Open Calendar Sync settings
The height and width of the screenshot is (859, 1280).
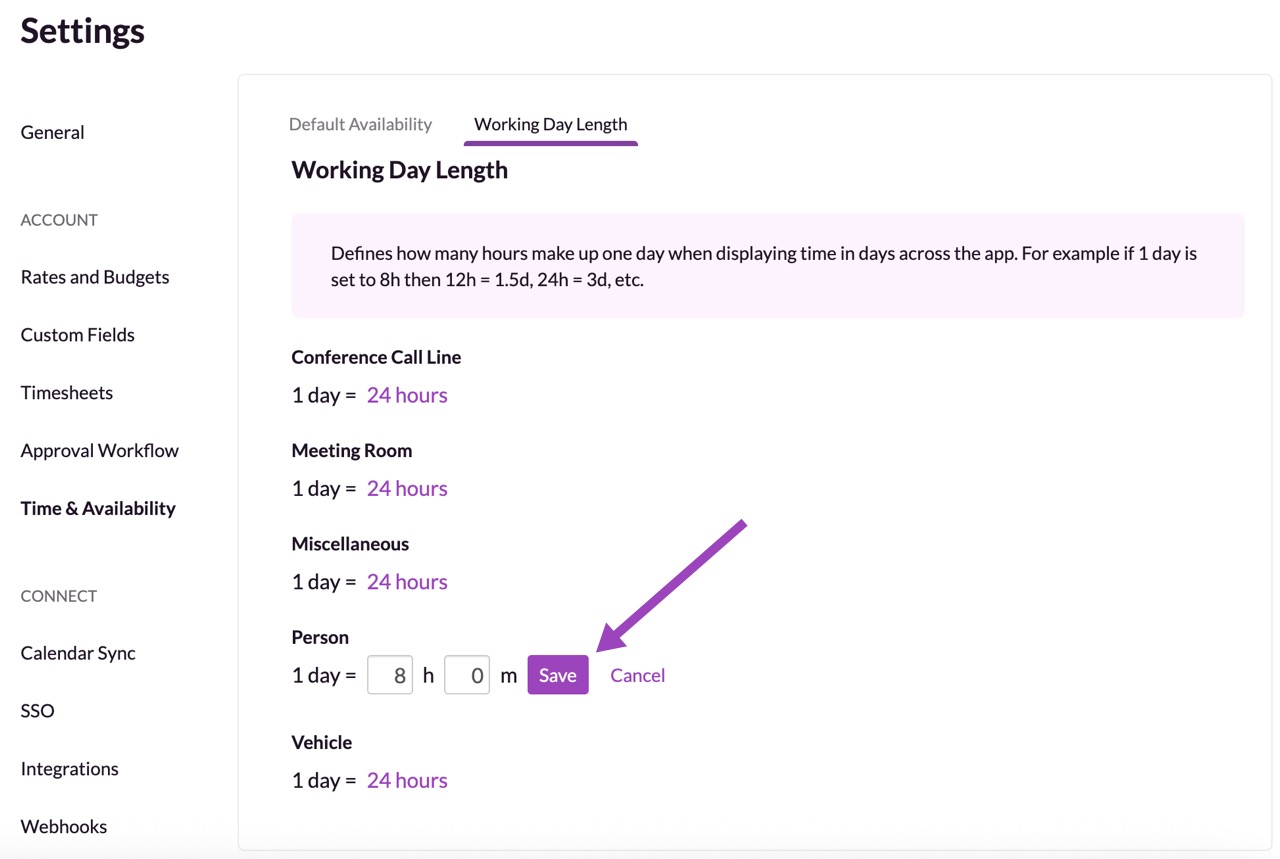pos(78,653)
